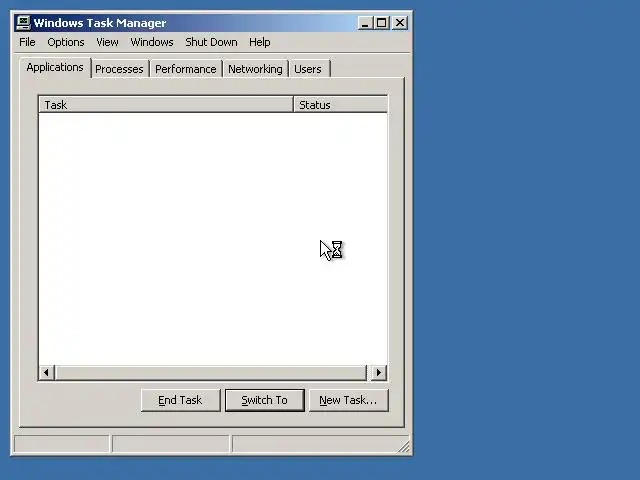
Task: Click the scroll left arrow
Action: [47, 372]
